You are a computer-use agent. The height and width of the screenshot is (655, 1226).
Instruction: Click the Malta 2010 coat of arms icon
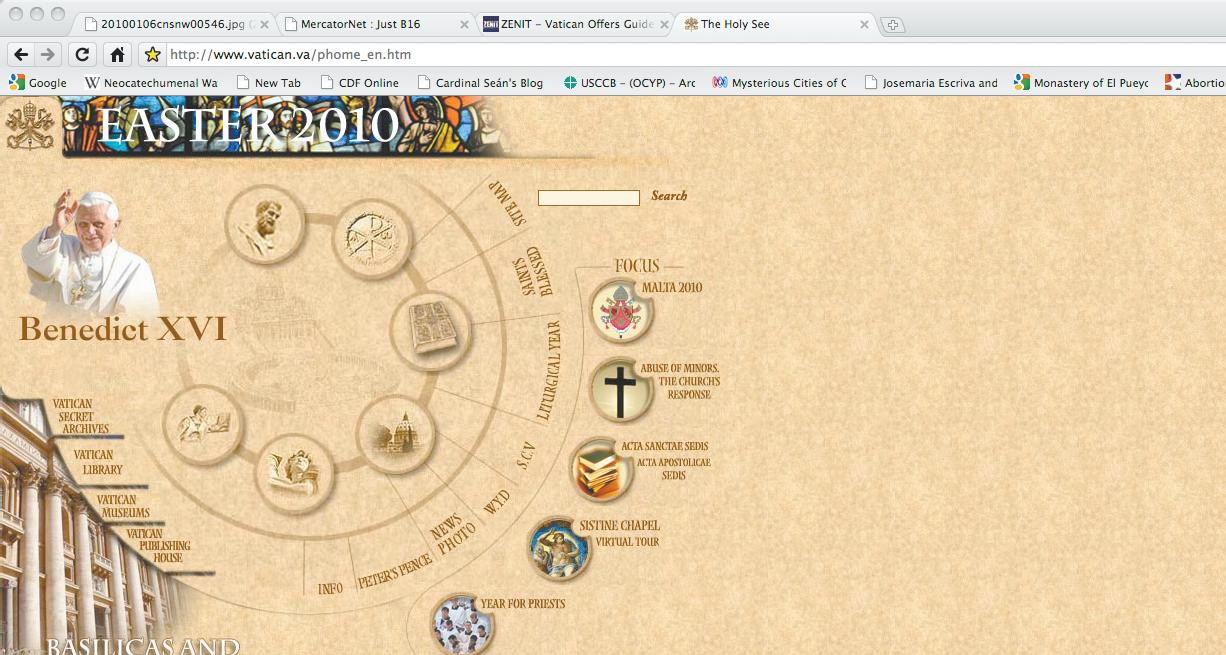(x=621, y=311)
